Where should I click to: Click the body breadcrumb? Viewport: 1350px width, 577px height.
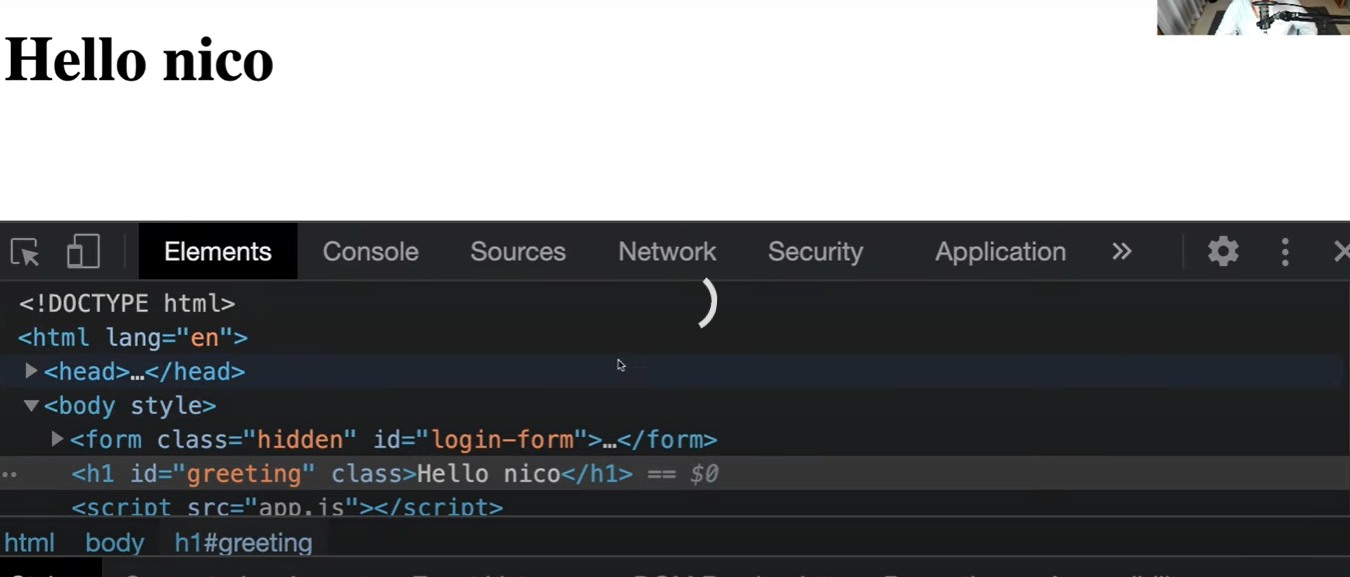point(115,542)
